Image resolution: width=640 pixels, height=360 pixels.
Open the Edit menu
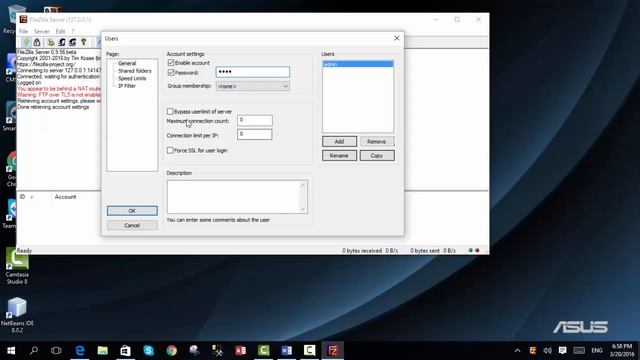[x=60, y=31]
